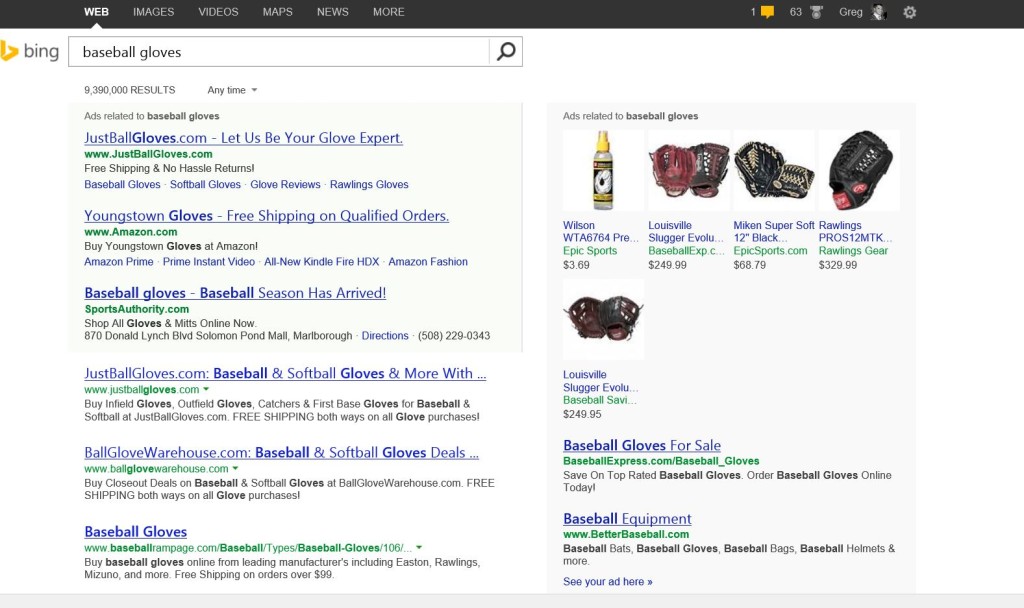Click Greg's profile avatar
The width and height of the screenshot is (1024, 608).
pyautogui.click(x=878, y=12)
